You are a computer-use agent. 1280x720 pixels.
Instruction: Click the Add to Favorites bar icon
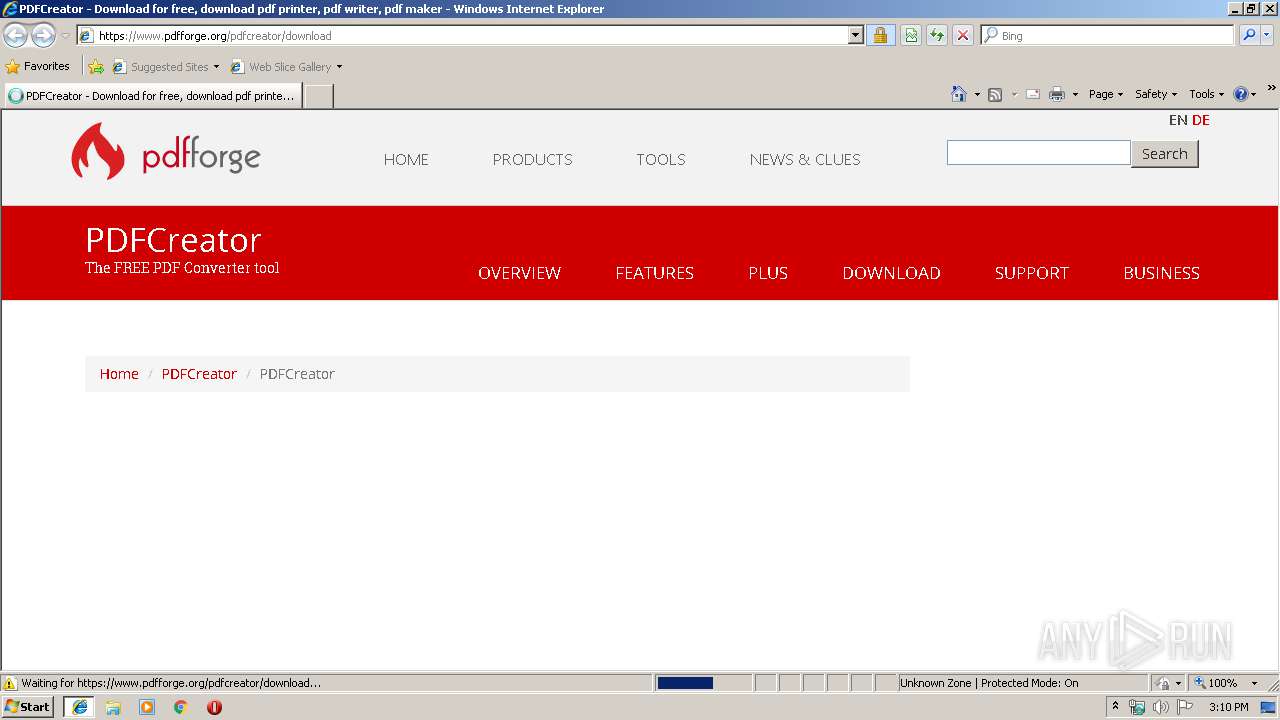click(96, 67)
